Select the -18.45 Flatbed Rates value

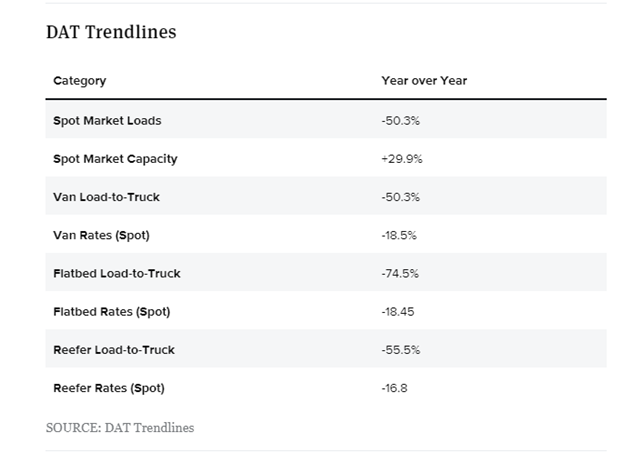tap(396, 311)
